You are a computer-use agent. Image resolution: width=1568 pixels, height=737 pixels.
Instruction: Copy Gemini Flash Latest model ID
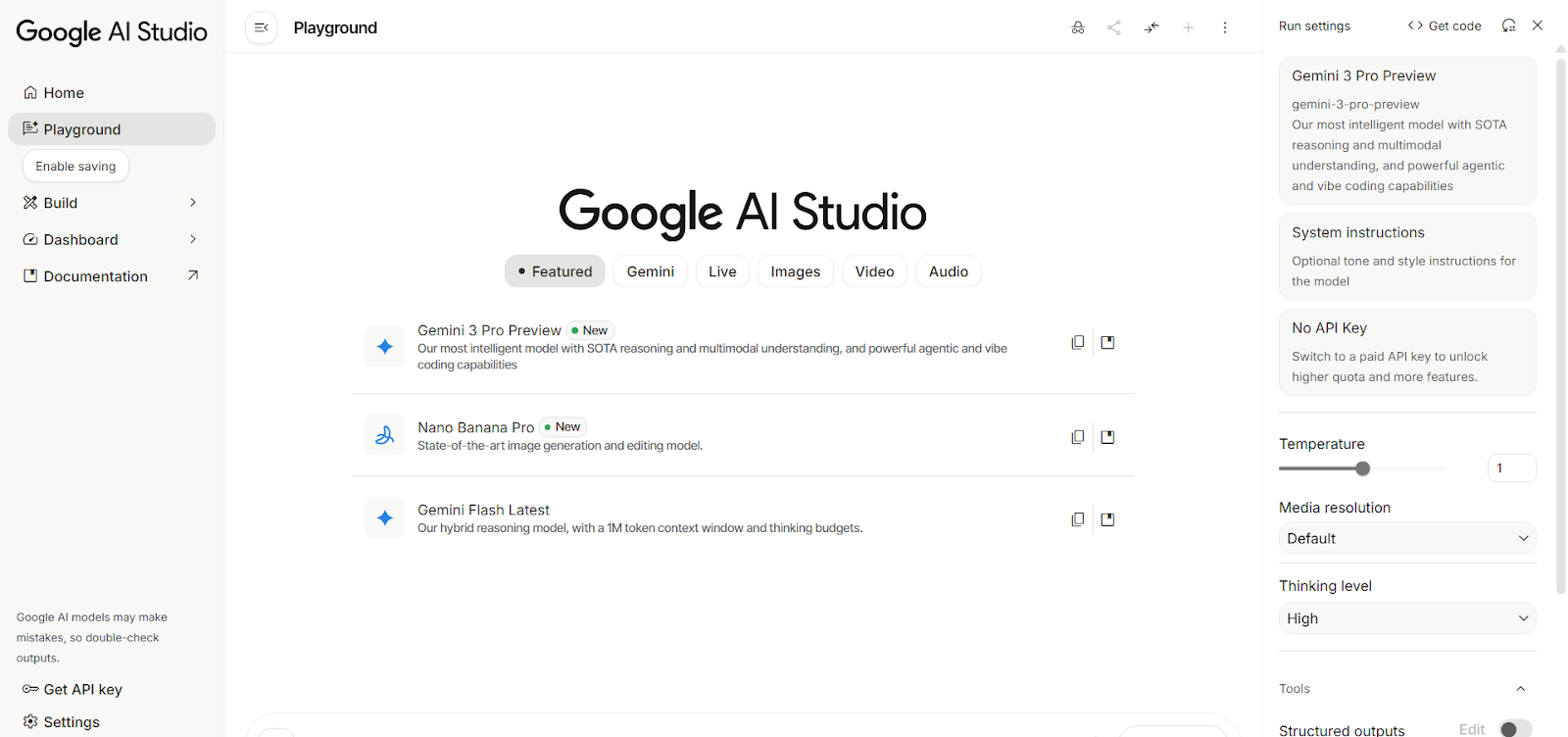click(x=1078, y=519)
